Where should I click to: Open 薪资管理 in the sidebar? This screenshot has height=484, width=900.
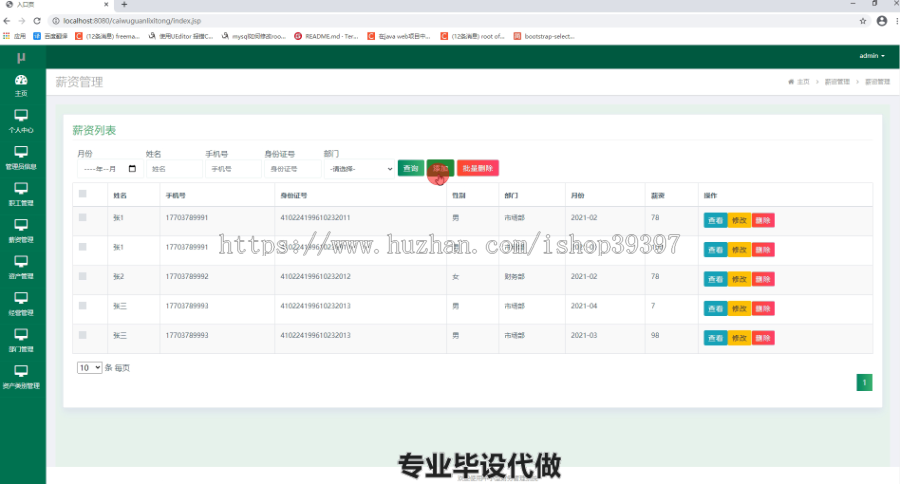[x=21, y=231]
